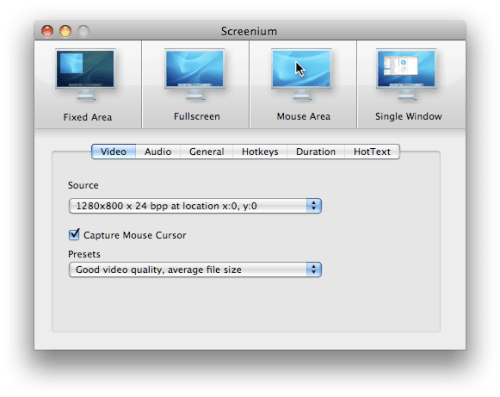Select the Fixed Area capture mode icon
This screenshot has width=500, height=397.
pyautogui.click(x=86, y=74)
